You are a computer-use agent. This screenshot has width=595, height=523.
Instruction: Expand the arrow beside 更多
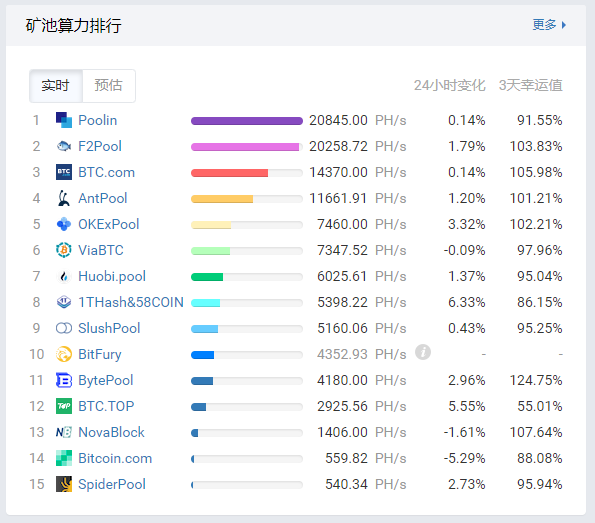(564, 25)
